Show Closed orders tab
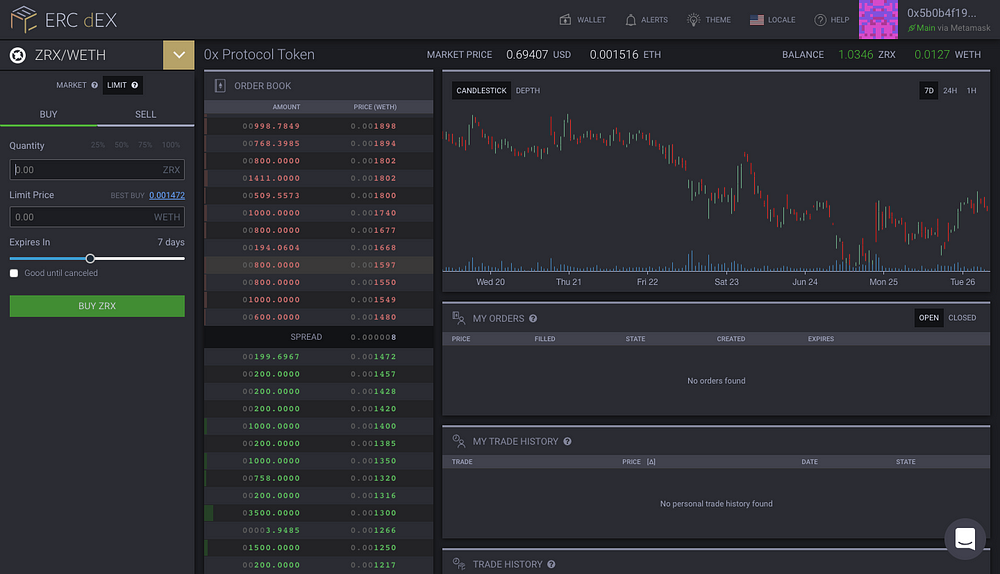 tap(962, 318)
